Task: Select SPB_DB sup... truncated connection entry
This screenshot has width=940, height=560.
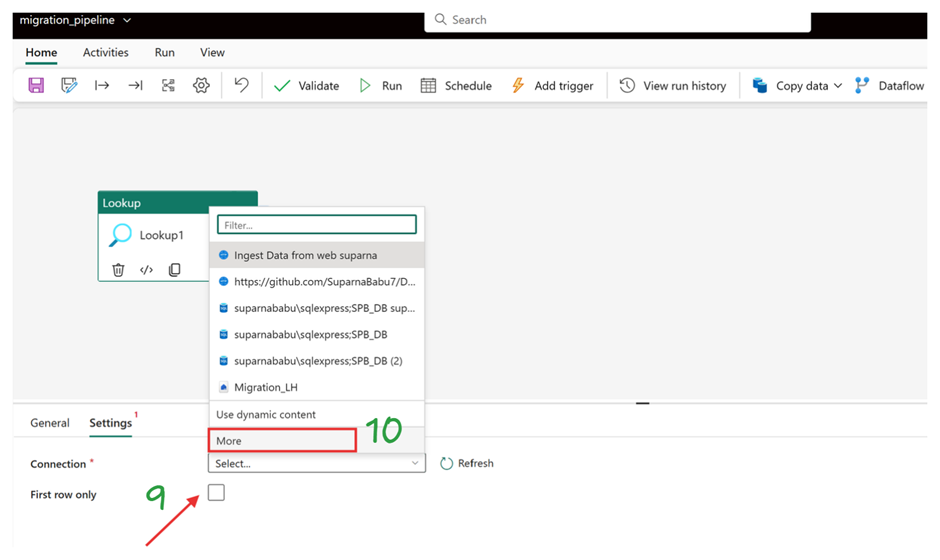Action: coord(317,308)
